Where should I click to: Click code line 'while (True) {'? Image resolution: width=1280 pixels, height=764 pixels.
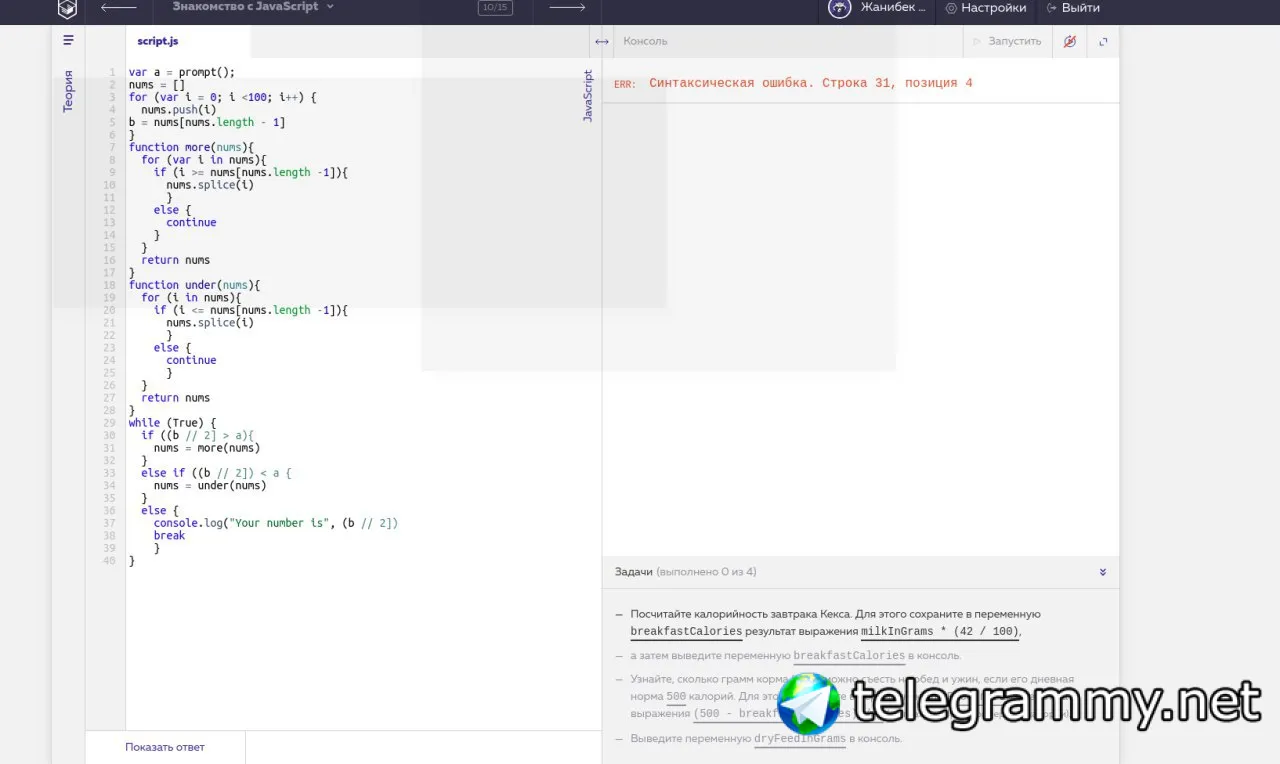point(172,423)
